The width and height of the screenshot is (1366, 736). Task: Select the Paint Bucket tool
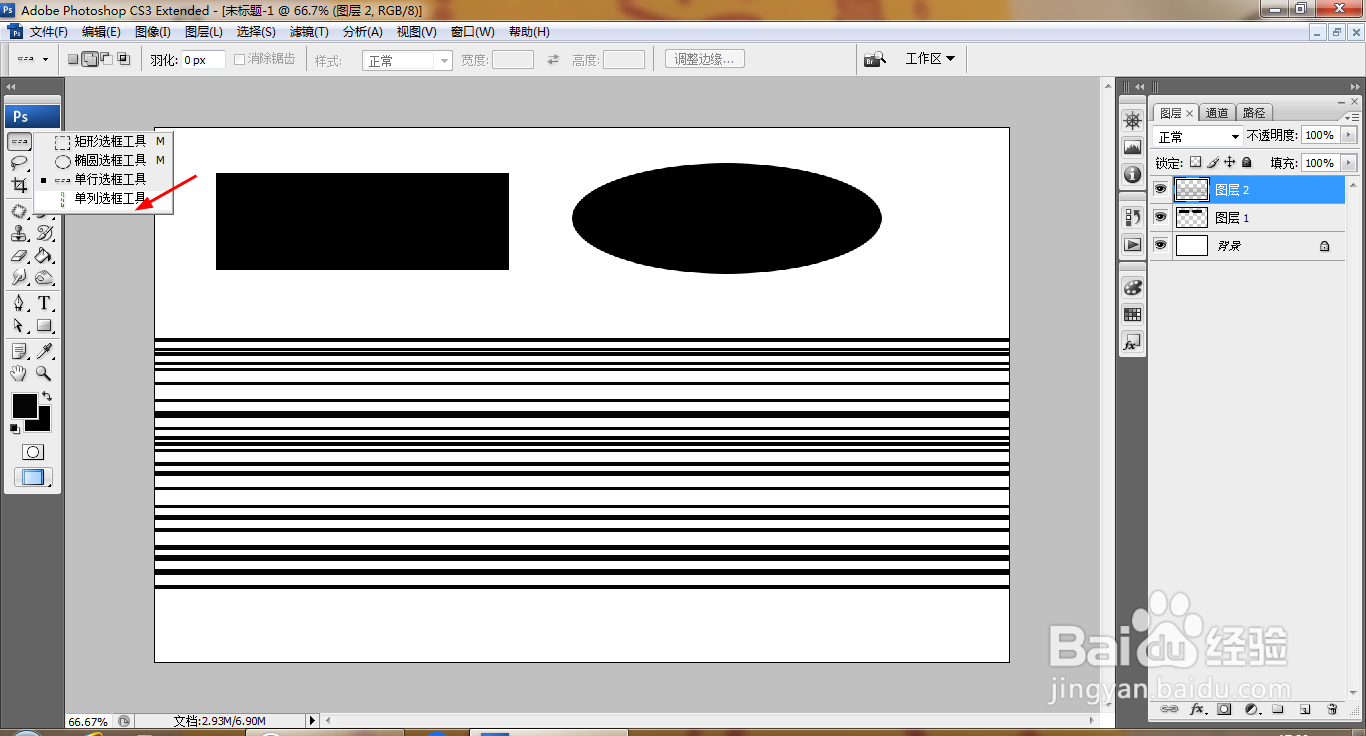tap(45, 256)
